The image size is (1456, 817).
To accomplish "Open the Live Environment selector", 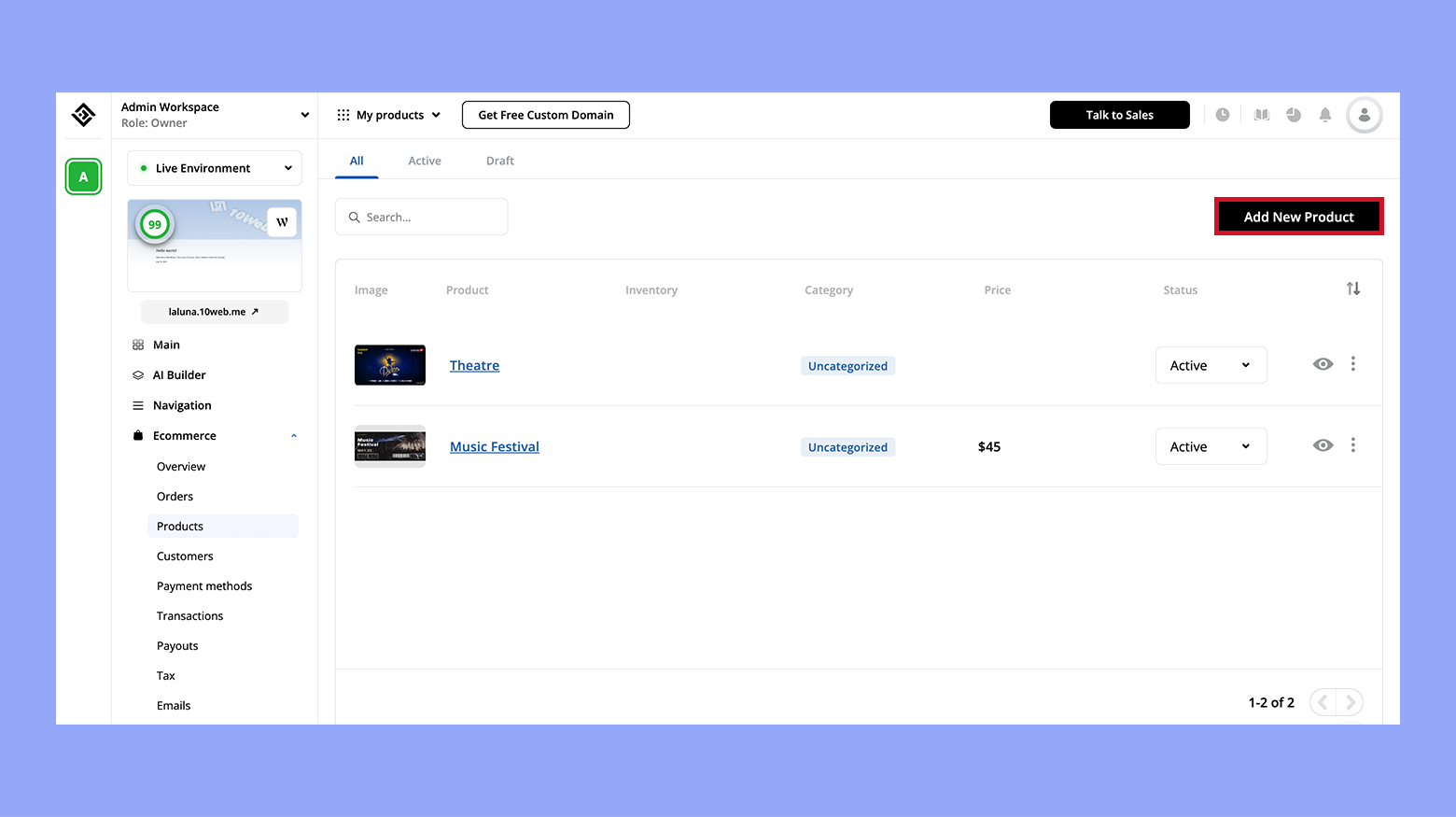I will [x=214, y=167].
